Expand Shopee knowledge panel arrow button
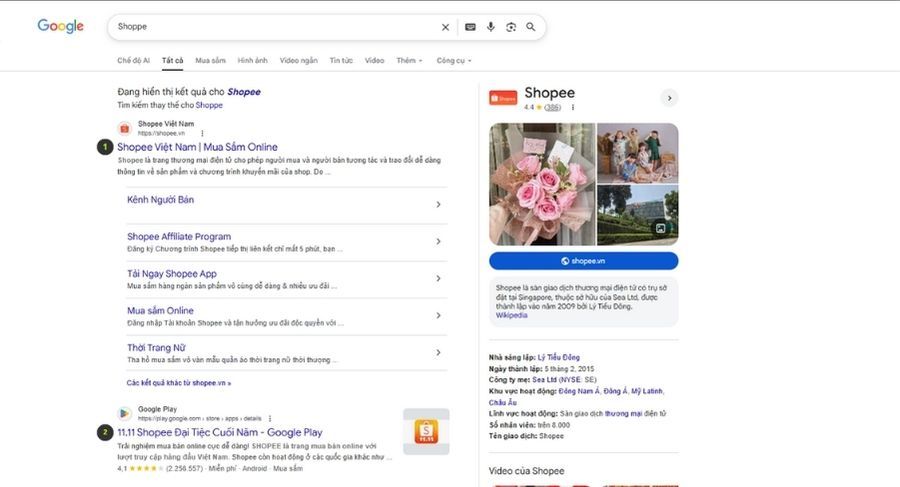 click(669, 98)
